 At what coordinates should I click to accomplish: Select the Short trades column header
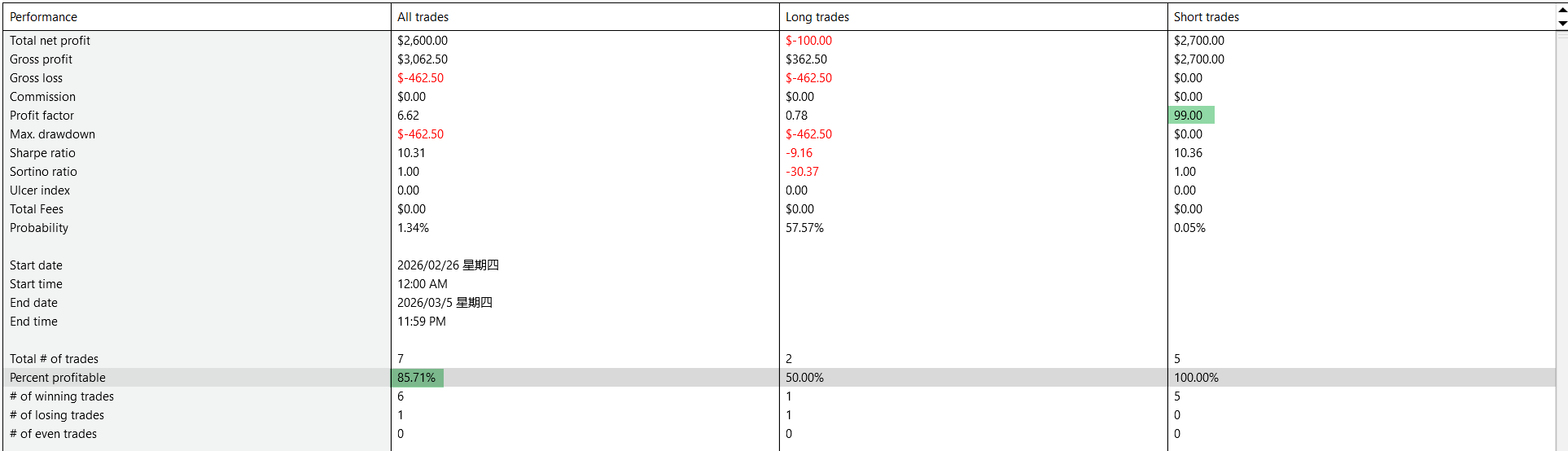coord(1206,17)
